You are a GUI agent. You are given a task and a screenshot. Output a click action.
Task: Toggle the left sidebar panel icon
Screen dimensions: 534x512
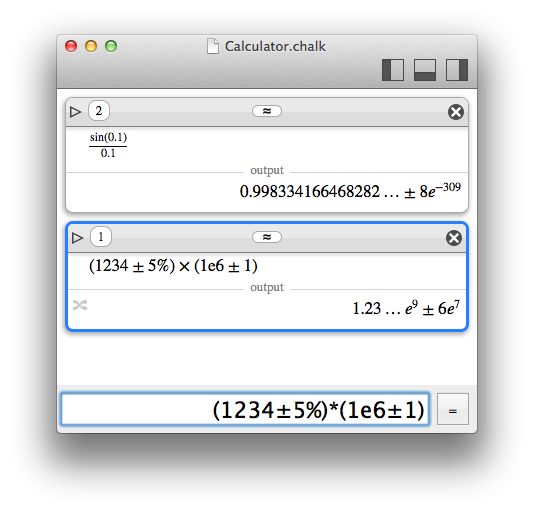393,70
